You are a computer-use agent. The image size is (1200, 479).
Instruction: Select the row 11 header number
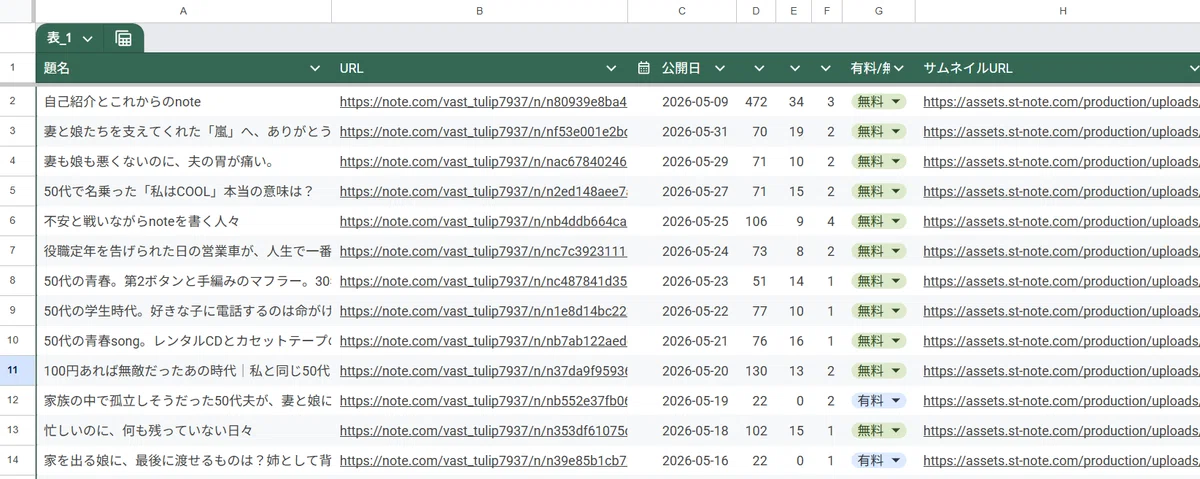point(13,371)
